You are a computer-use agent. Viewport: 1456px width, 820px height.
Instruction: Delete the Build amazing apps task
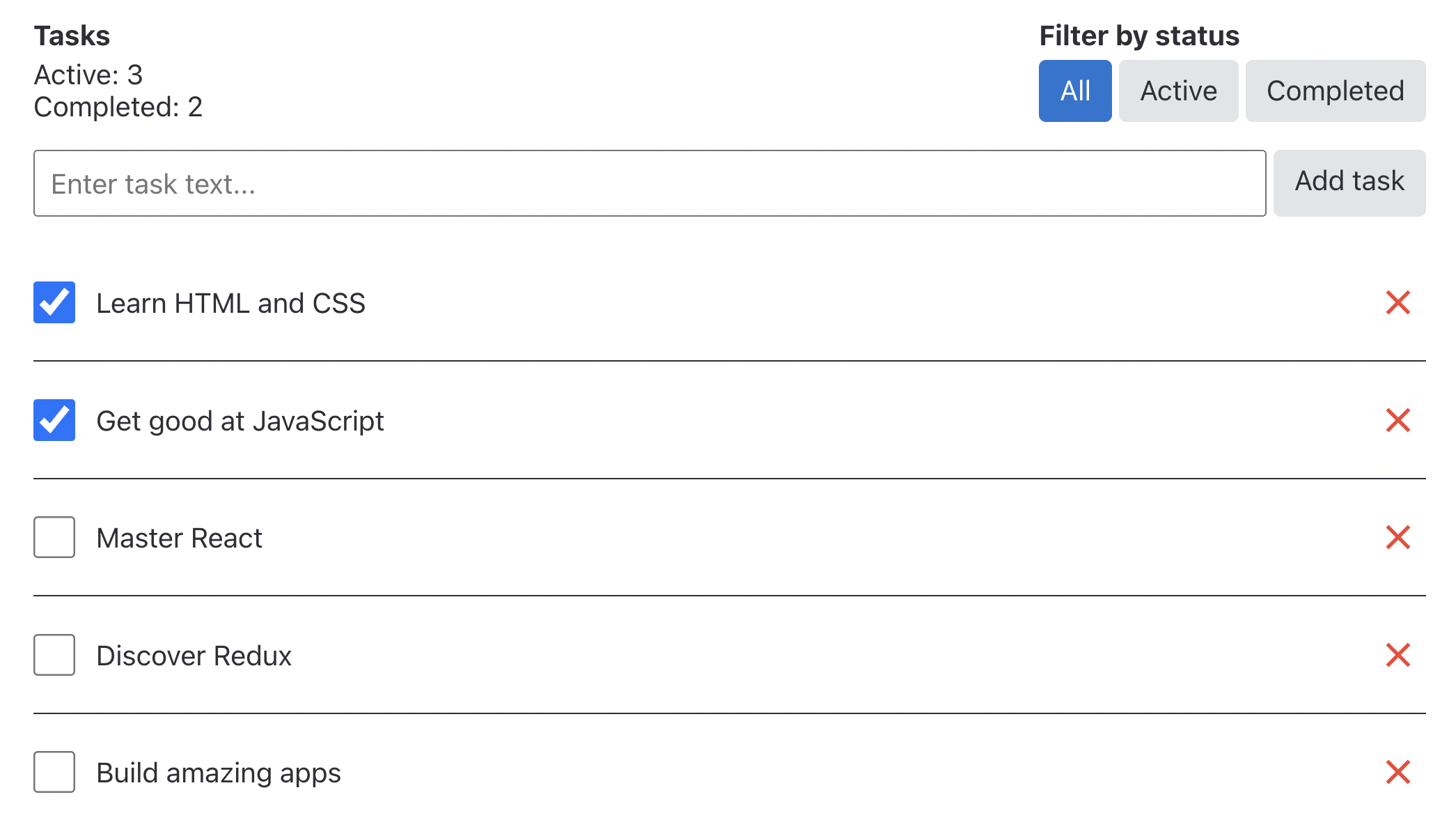pos(1398,773)
